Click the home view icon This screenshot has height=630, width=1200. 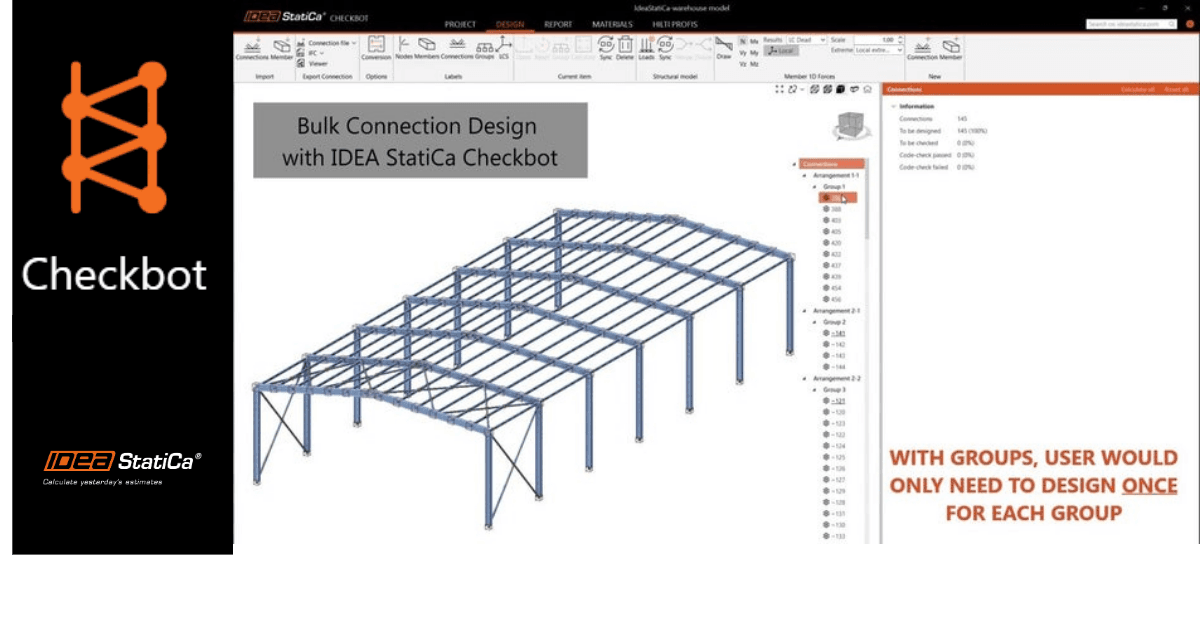tap(867, 89)
